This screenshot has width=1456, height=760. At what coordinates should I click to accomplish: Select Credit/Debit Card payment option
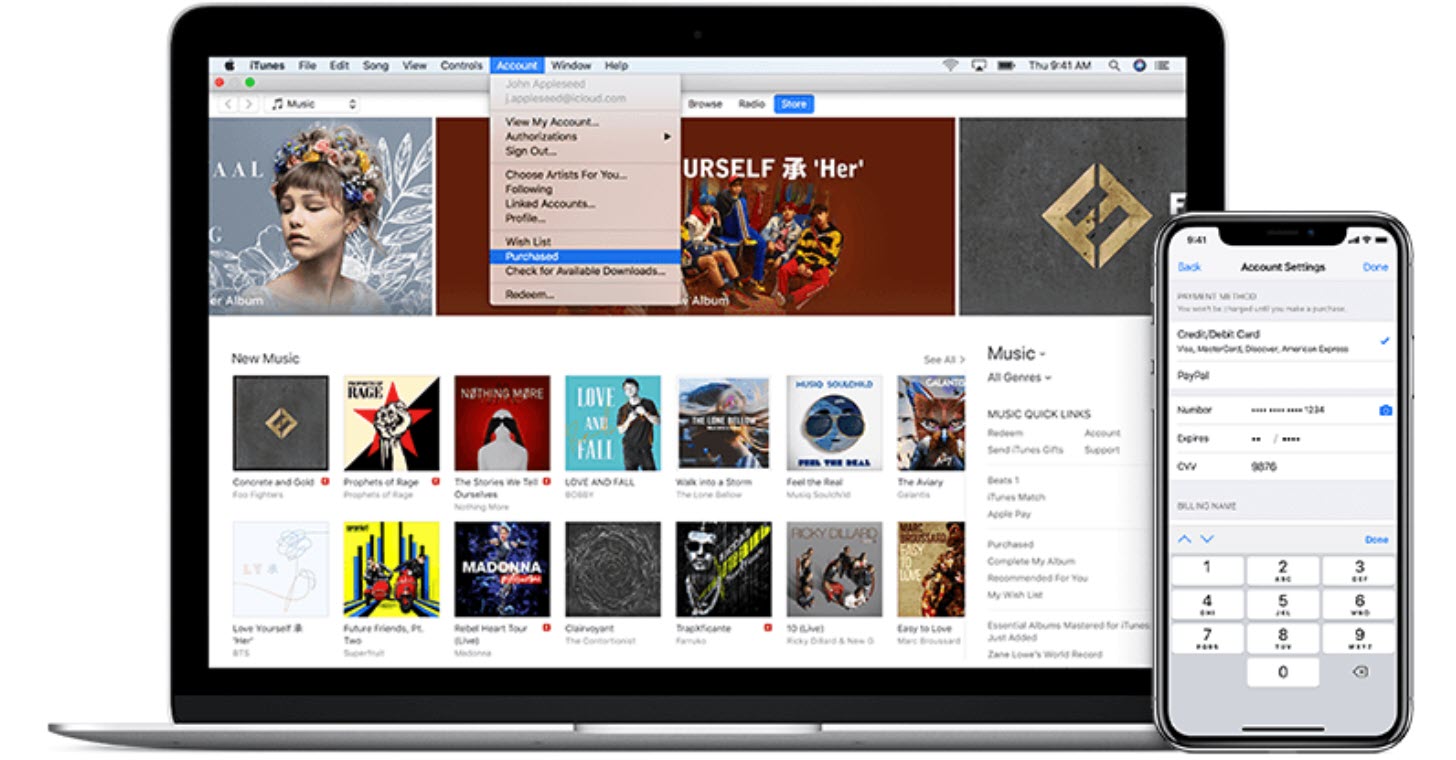(x=1283, y=341)
